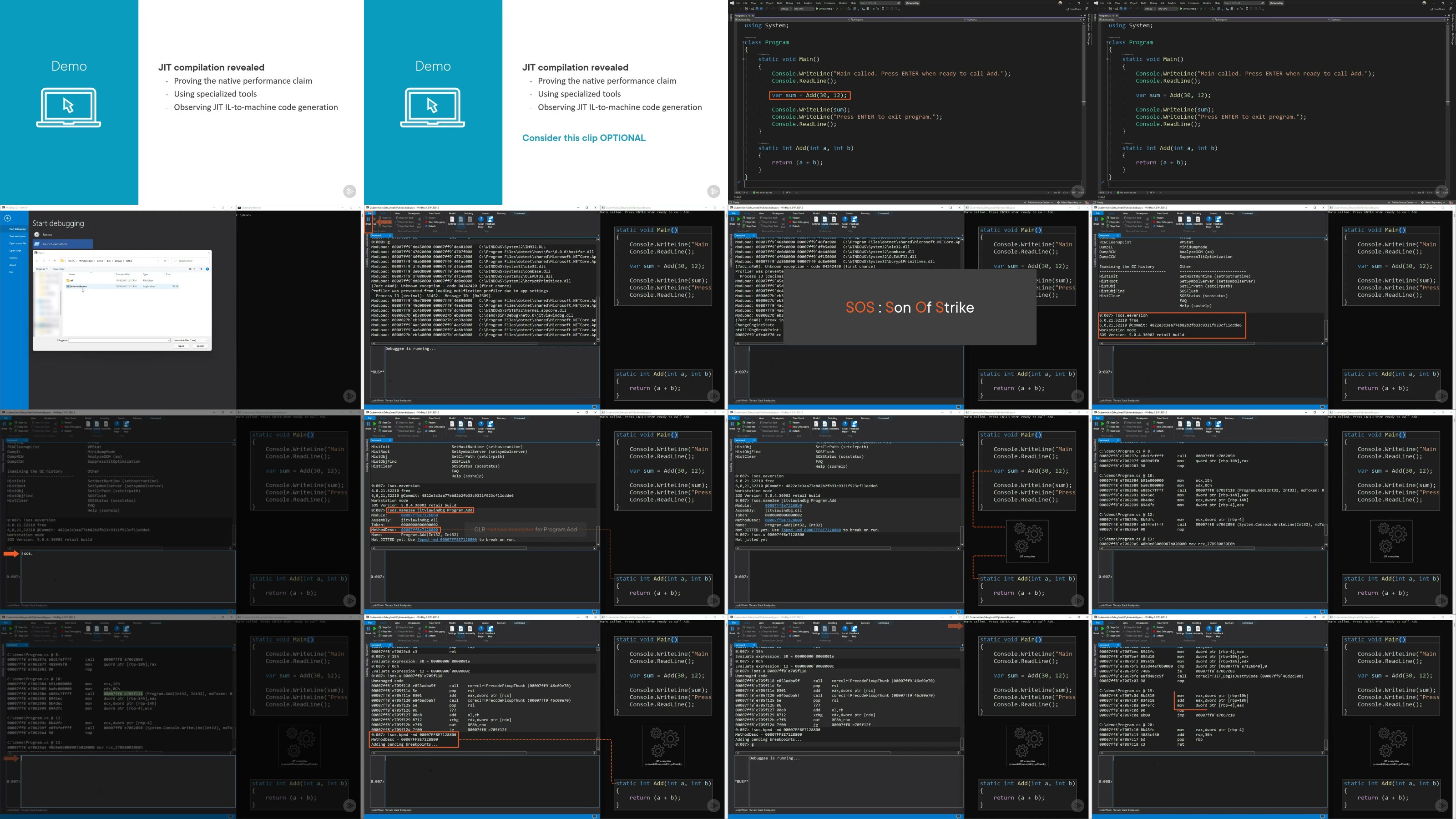Click the orange-highlighted Break button in WinDbg
This screenshot has height=819, width=1456.
tap(368, 220)
